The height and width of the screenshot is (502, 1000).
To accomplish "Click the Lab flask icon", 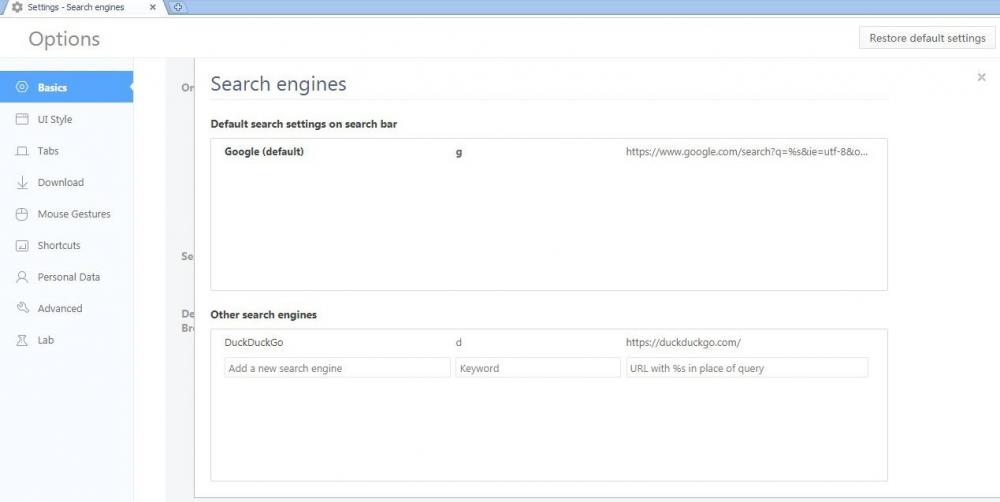I will click(x=22, y=340).
